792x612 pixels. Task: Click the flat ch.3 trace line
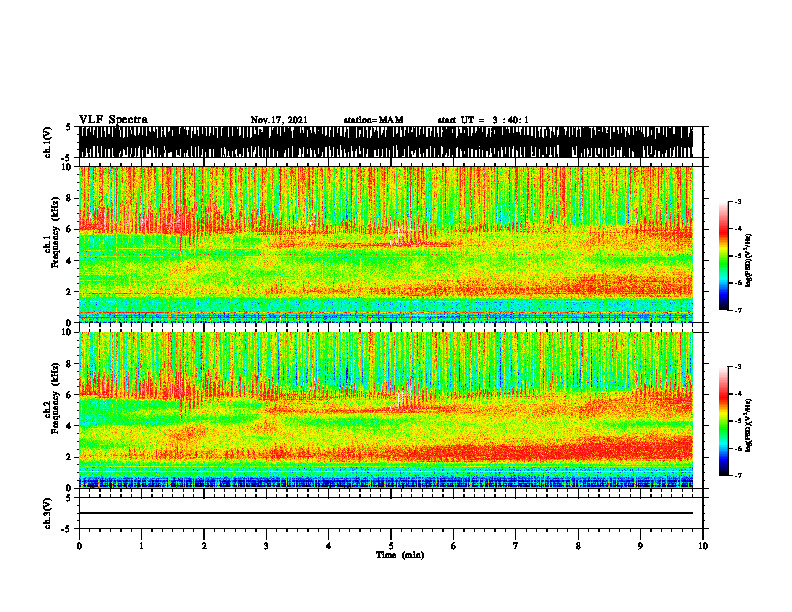[385, 513]
